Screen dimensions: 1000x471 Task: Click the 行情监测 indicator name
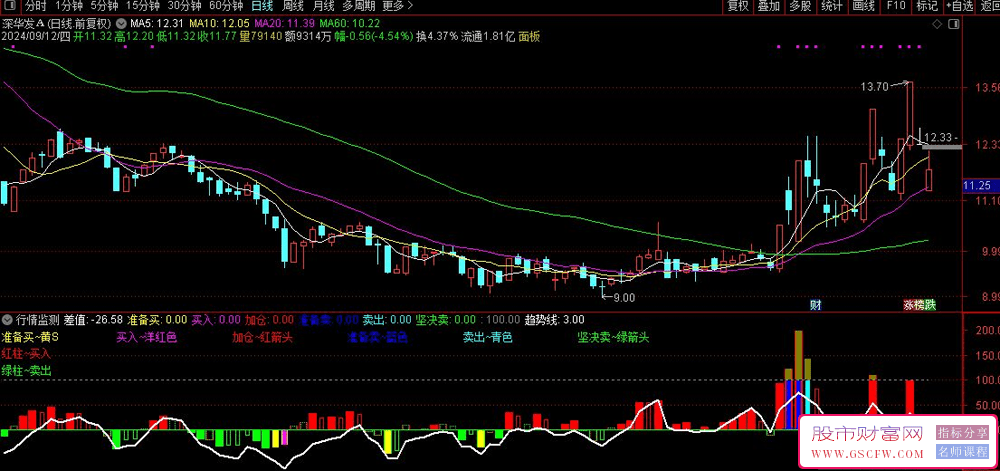pyautogui.click(x=38, y=319)
